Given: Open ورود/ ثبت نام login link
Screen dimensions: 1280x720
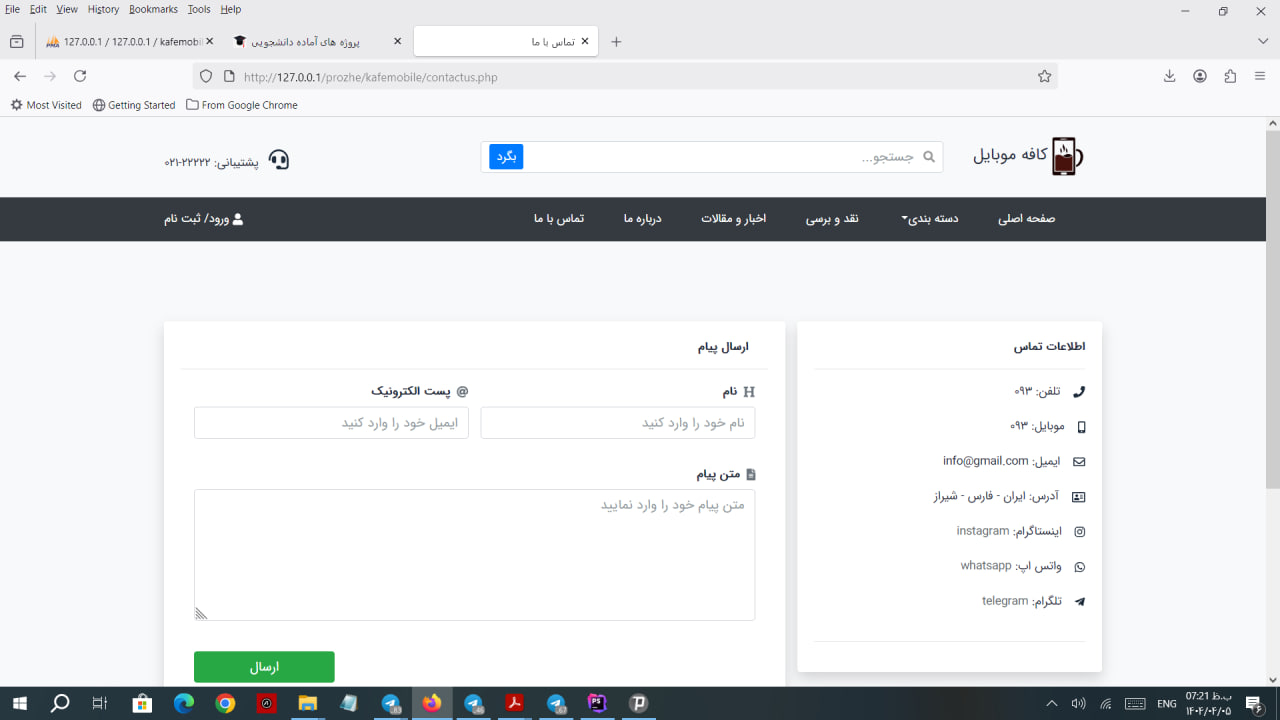Looking at the screenshot, I should coord(204,219).
